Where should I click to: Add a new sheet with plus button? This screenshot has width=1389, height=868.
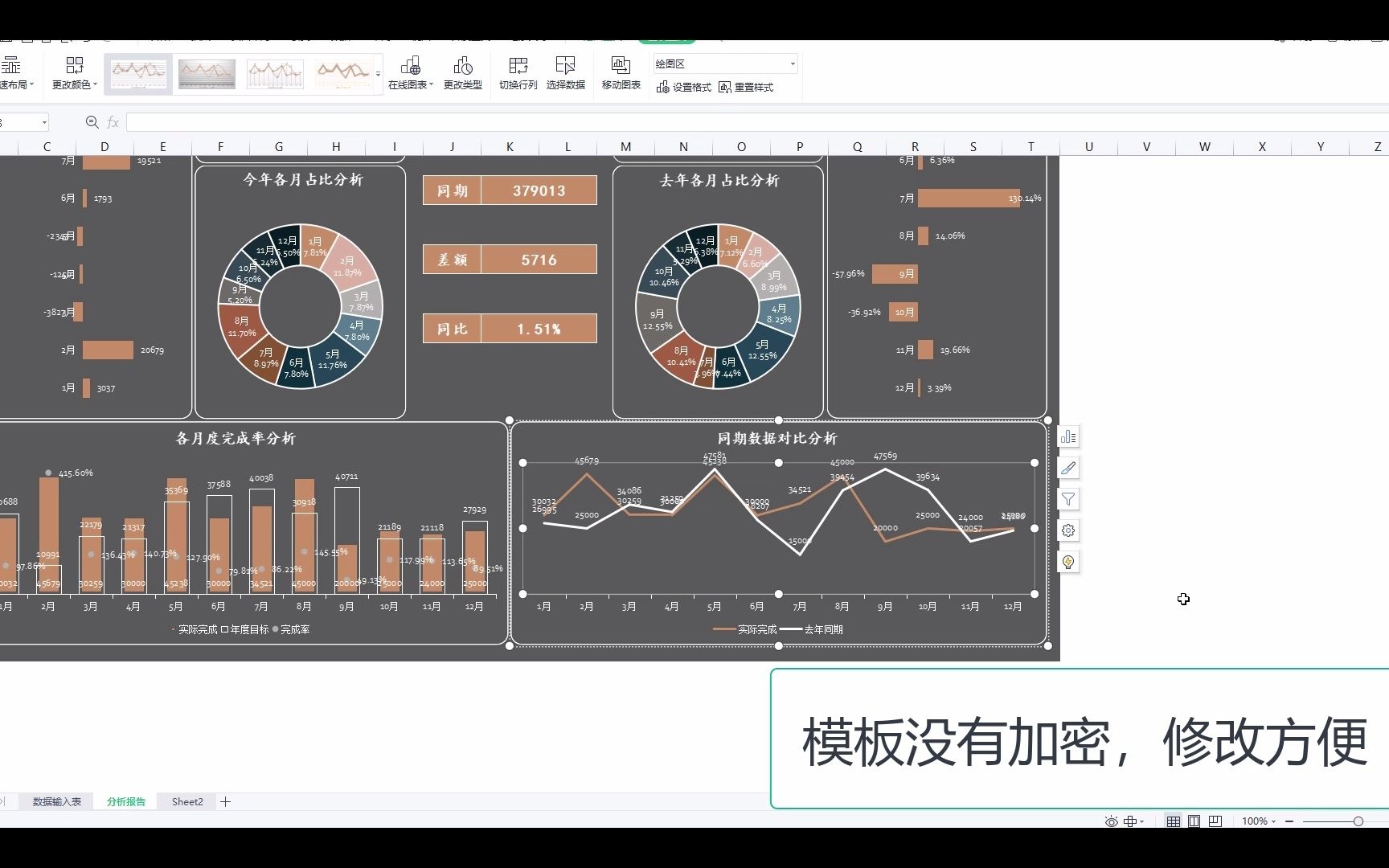pos(226,801)
